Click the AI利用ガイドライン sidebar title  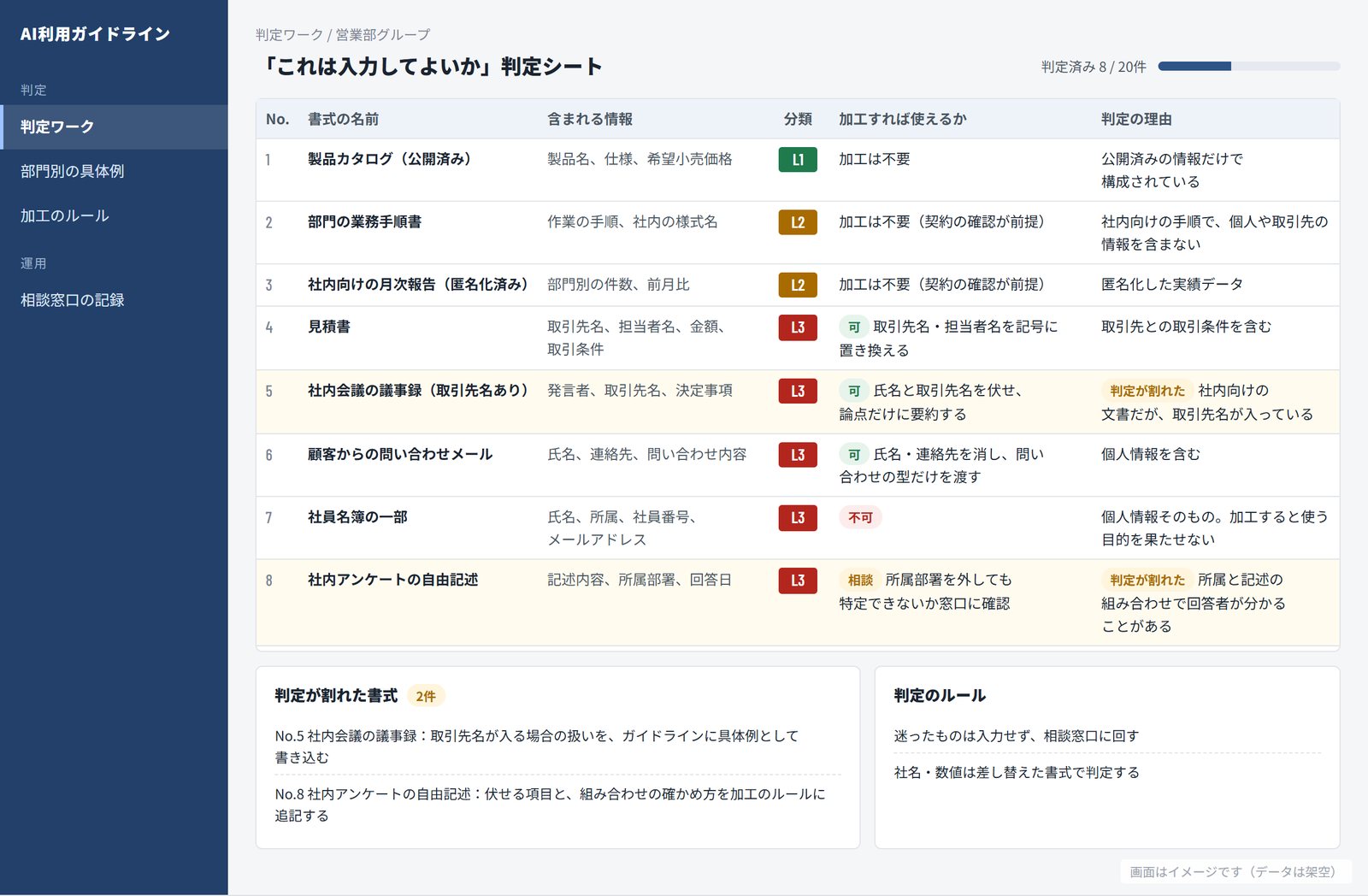pos(96,34)
